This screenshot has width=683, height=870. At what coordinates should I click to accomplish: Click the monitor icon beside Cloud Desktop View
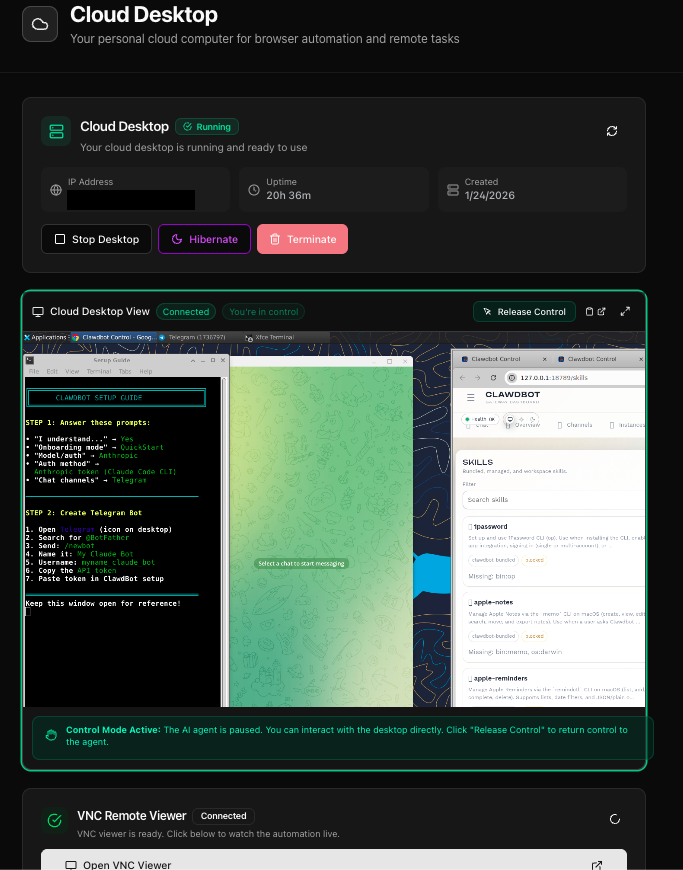click(38, 312)
